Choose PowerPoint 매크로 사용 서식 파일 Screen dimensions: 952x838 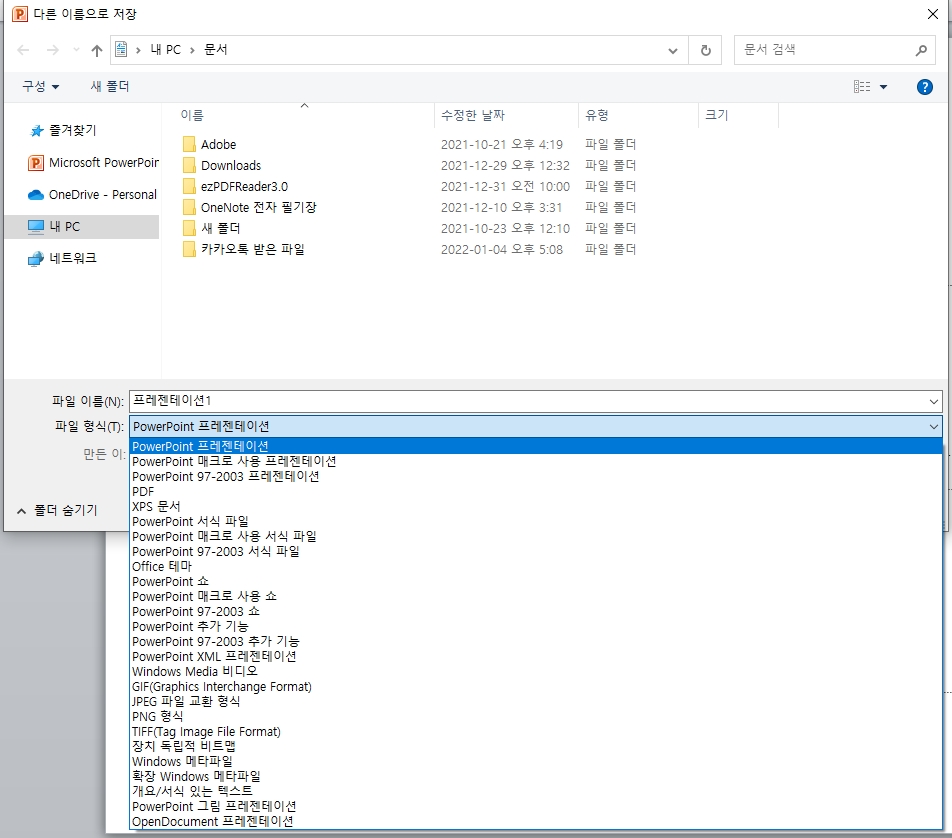pos(536,536)
